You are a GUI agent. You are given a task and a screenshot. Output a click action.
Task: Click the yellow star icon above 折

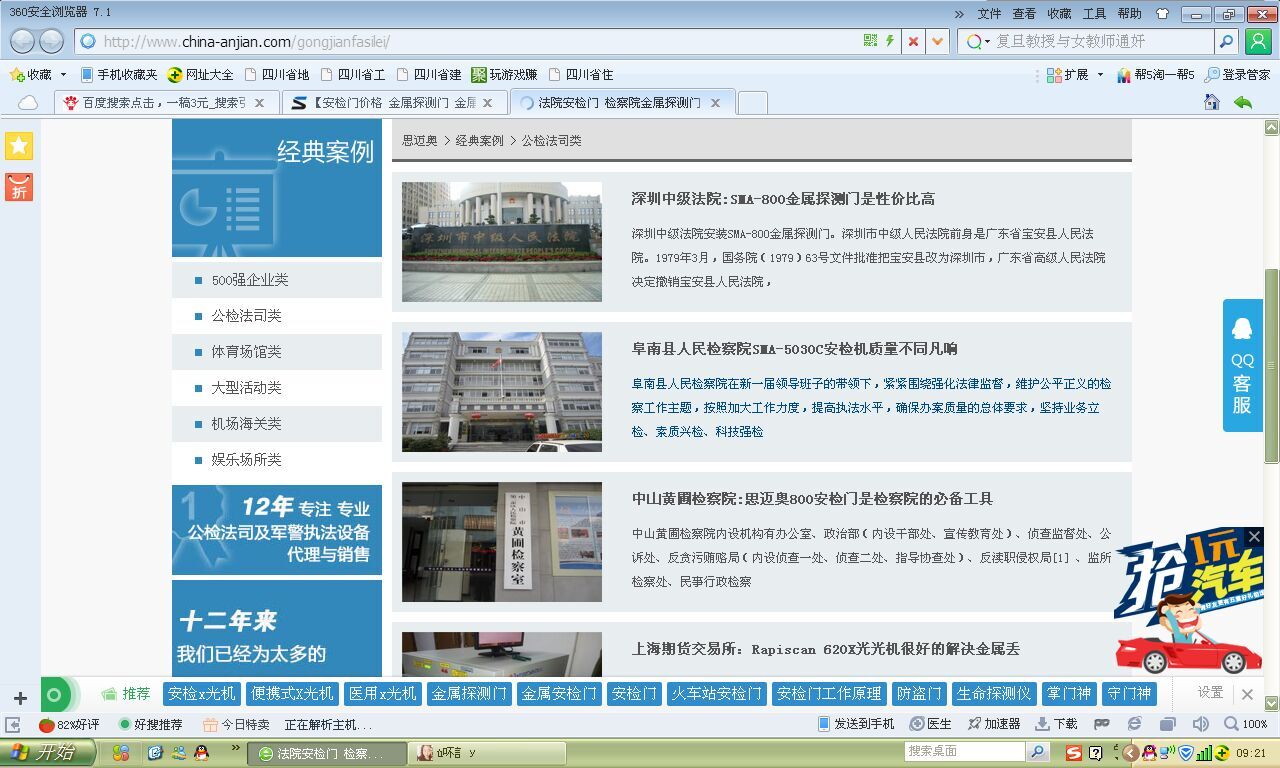[18, 146]
